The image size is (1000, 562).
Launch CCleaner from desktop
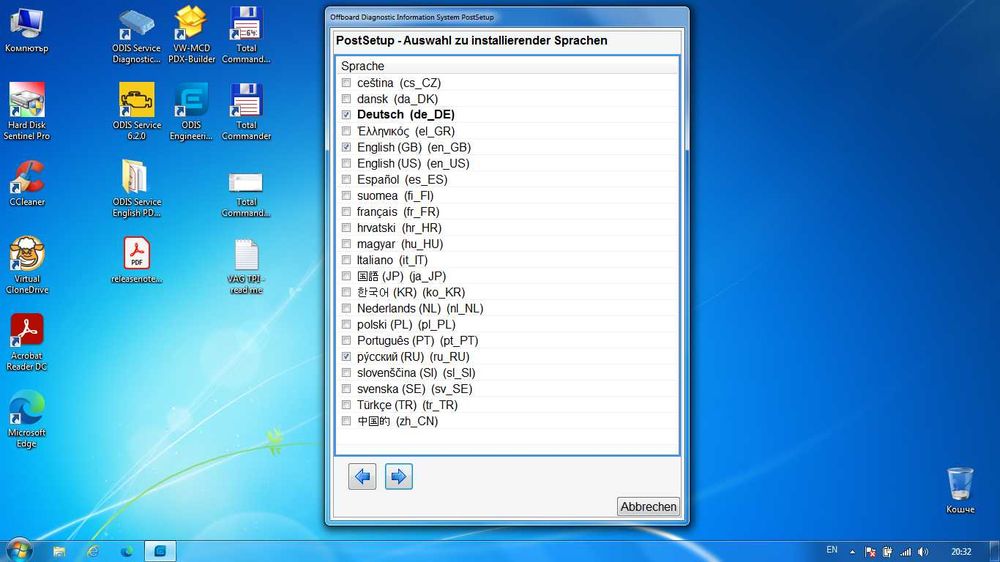(27, 184)
